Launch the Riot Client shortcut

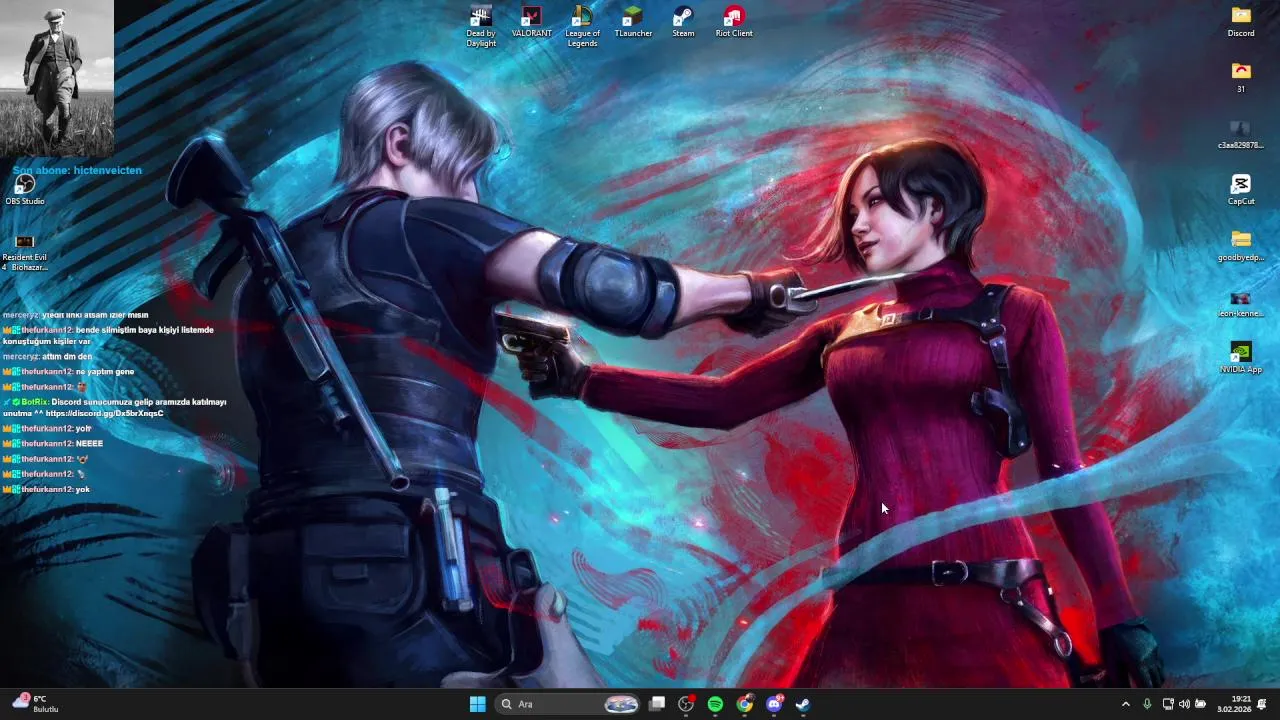coord(734,22)
